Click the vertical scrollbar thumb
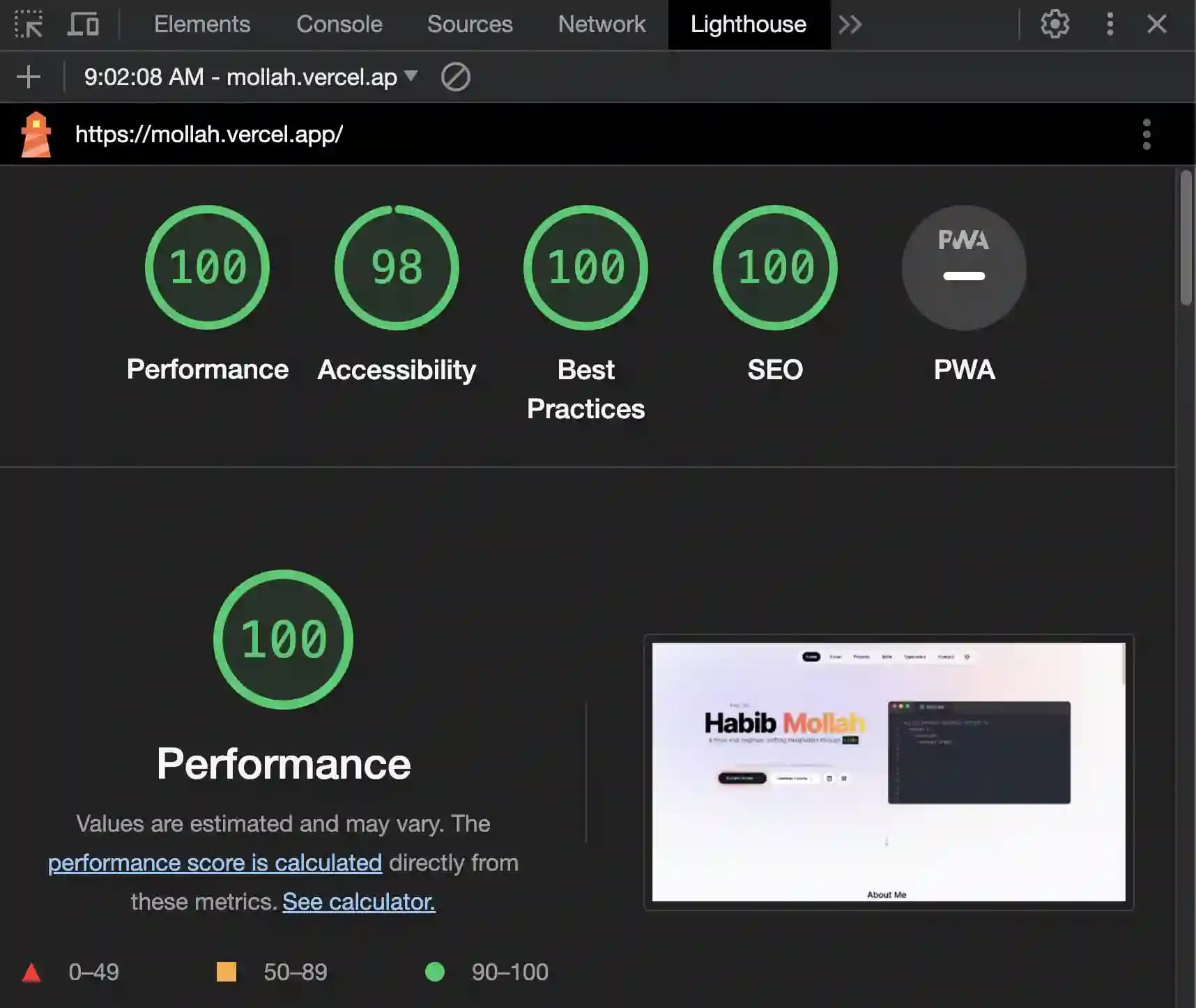Image resolution: width=1196 pixels, height=1008 pixels. pos(1186,237)
